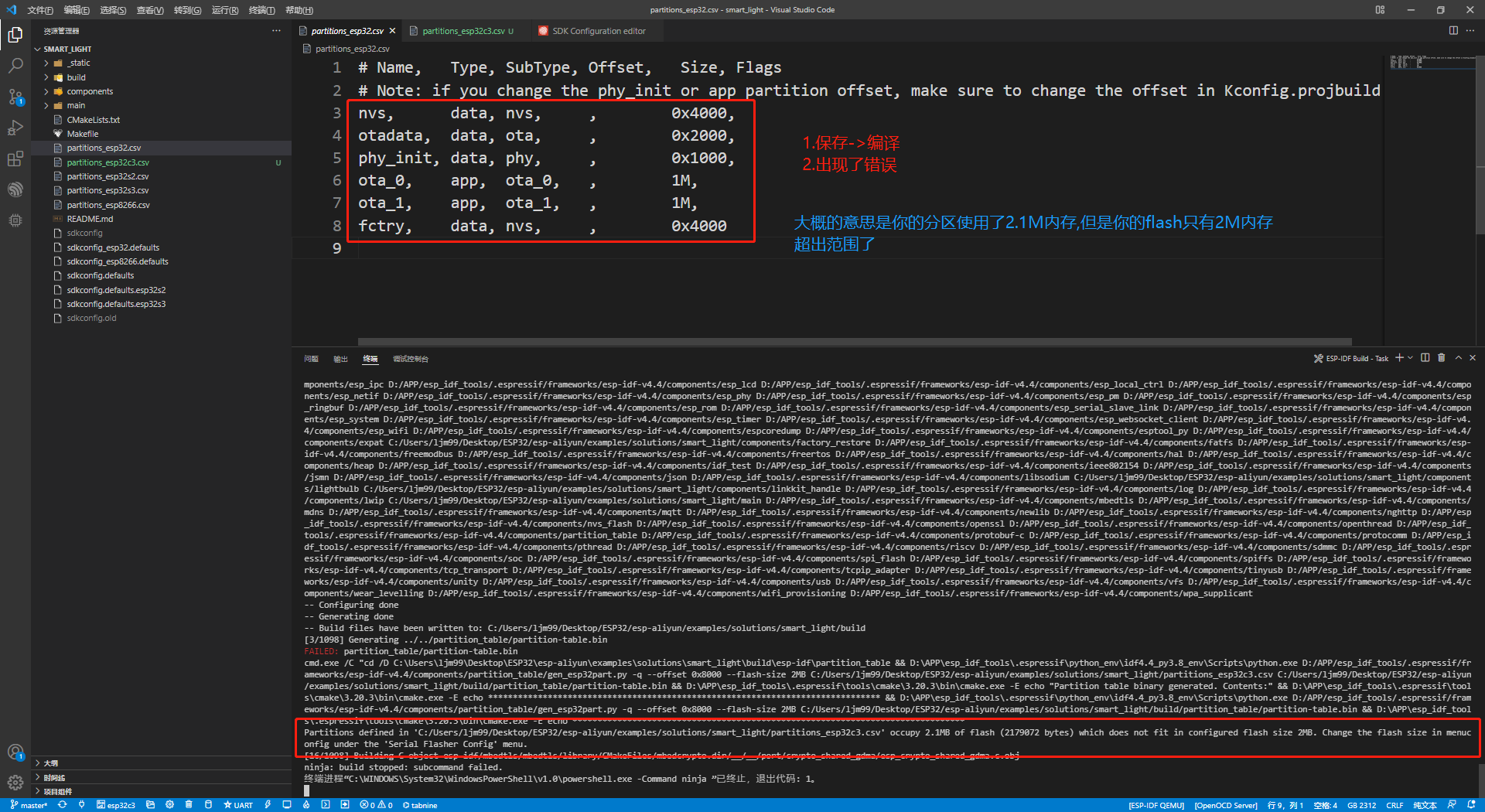Expand the Outline section
1485x812 pixels.
pyautogui.click(x=50, y=763)
